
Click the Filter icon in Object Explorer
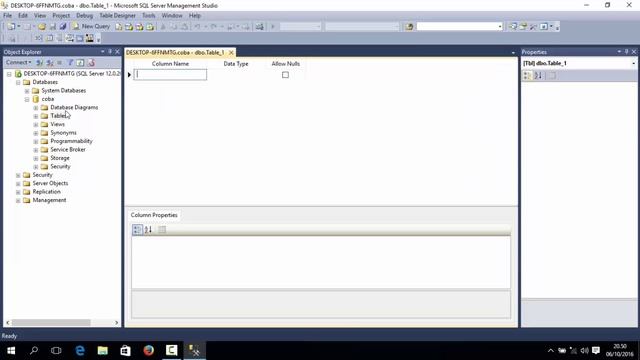pyautogui.click(x=70, y=62)
